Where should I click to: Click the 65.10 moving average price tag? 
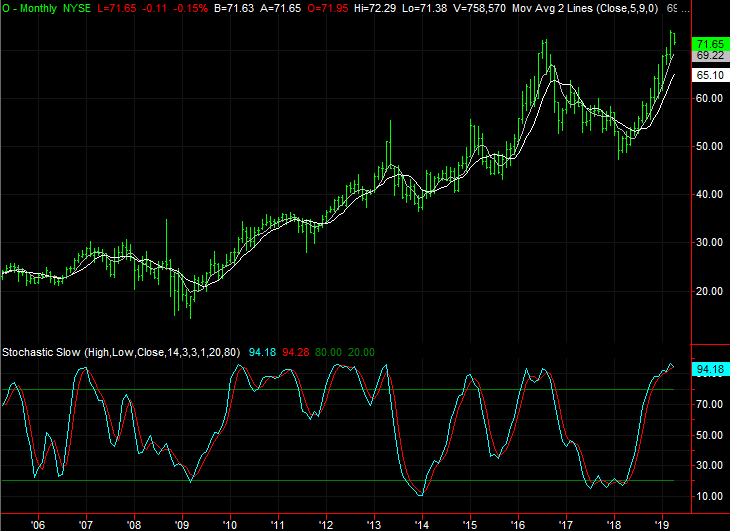pos(710,75)
